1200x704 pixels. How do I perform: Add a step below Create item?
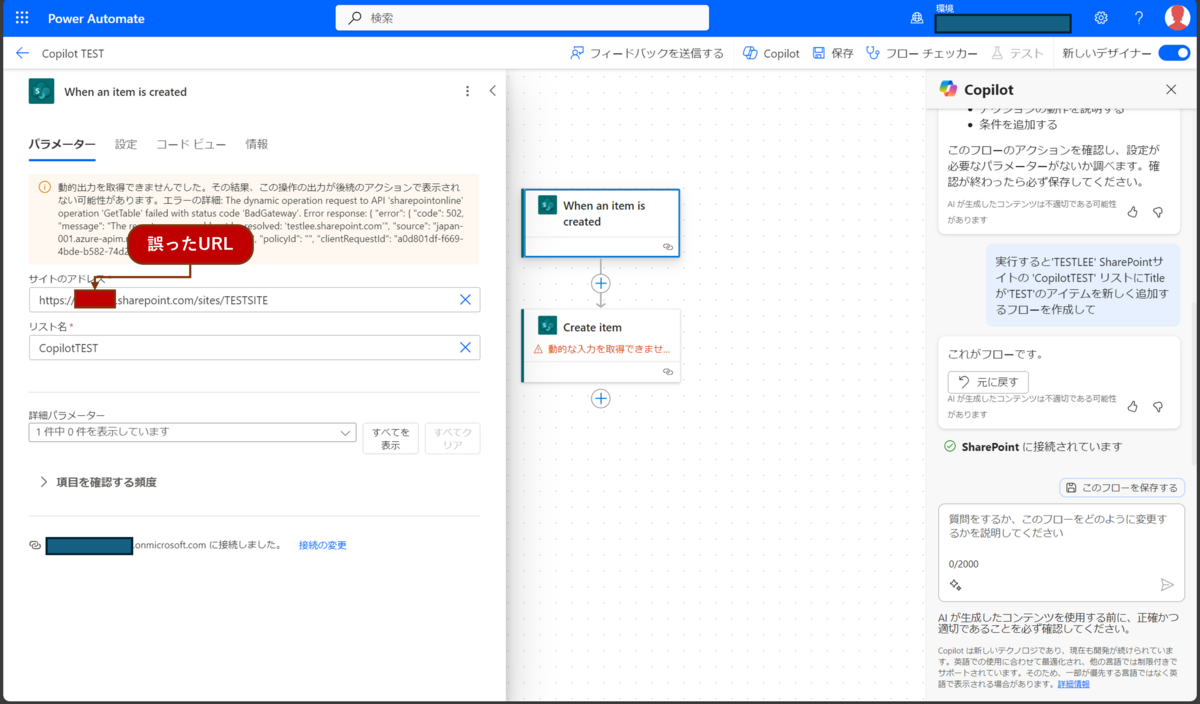click(x=601, y=398)
